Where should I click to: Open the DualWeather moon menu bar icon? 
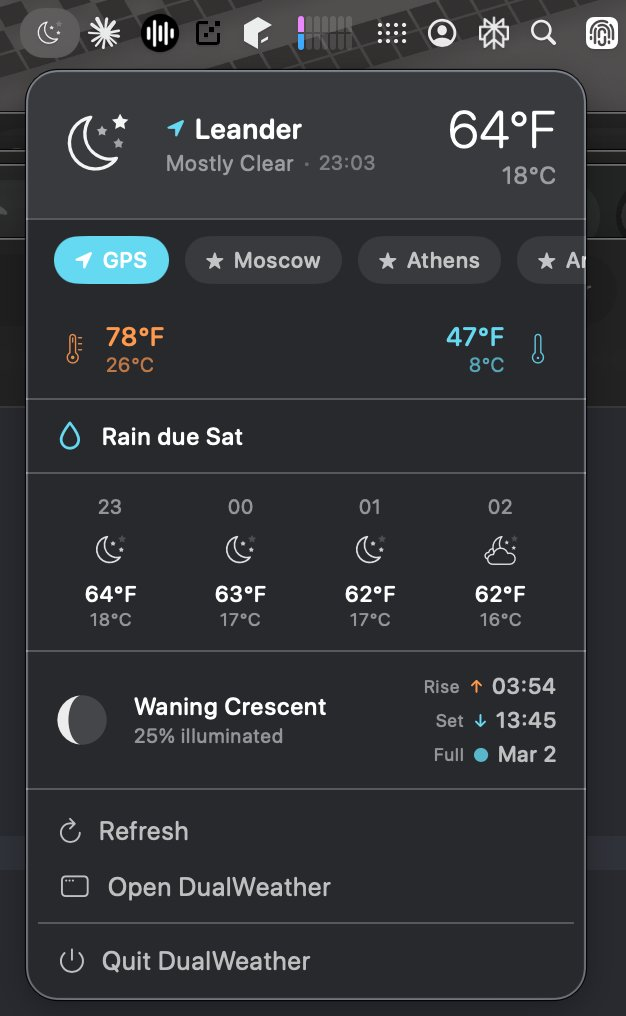point(50,32)
